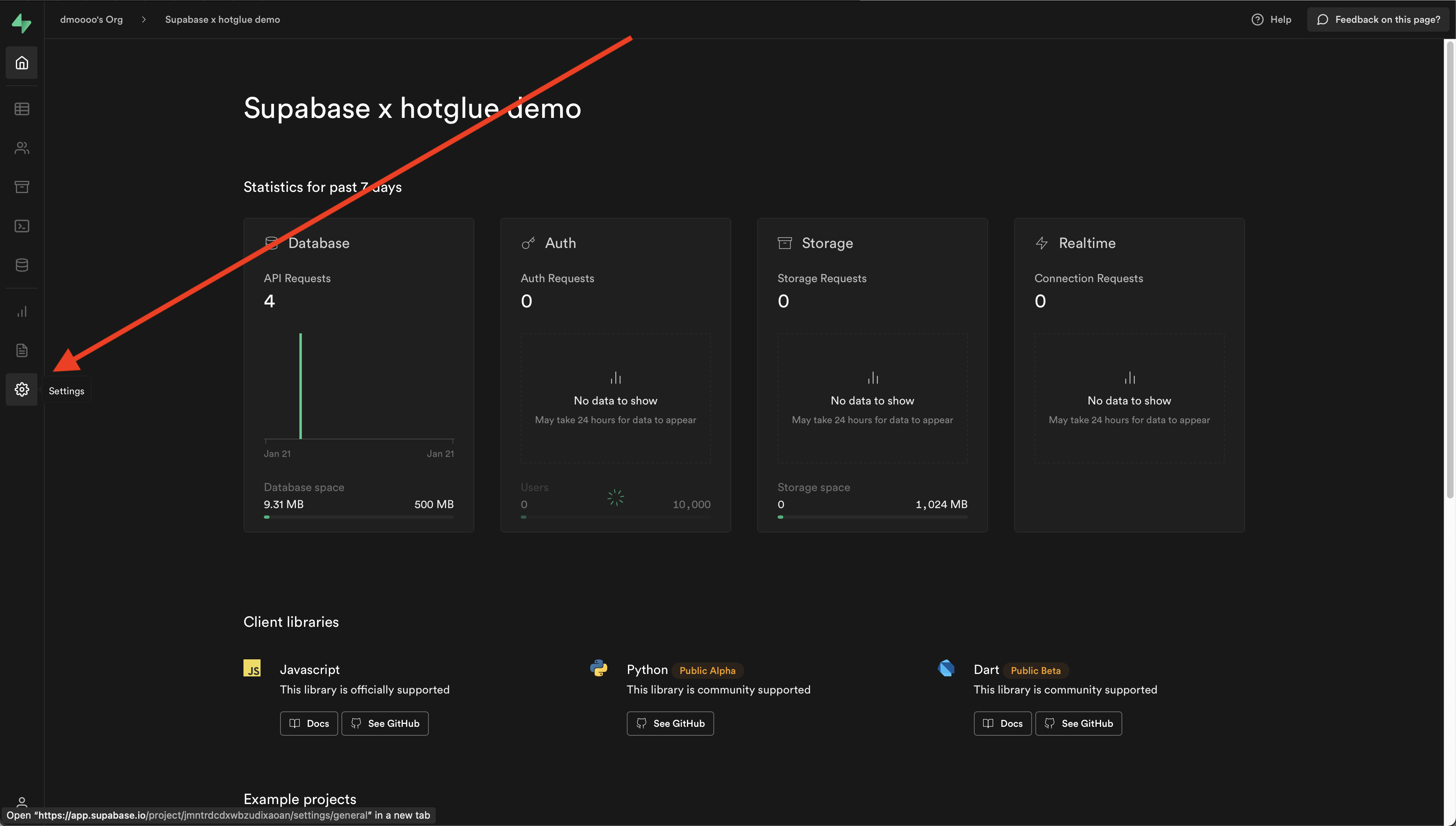The height and width of the screenshot is (826, 1456).
Task: Click the 10,000 users limit value
Action: coord(691,504)
